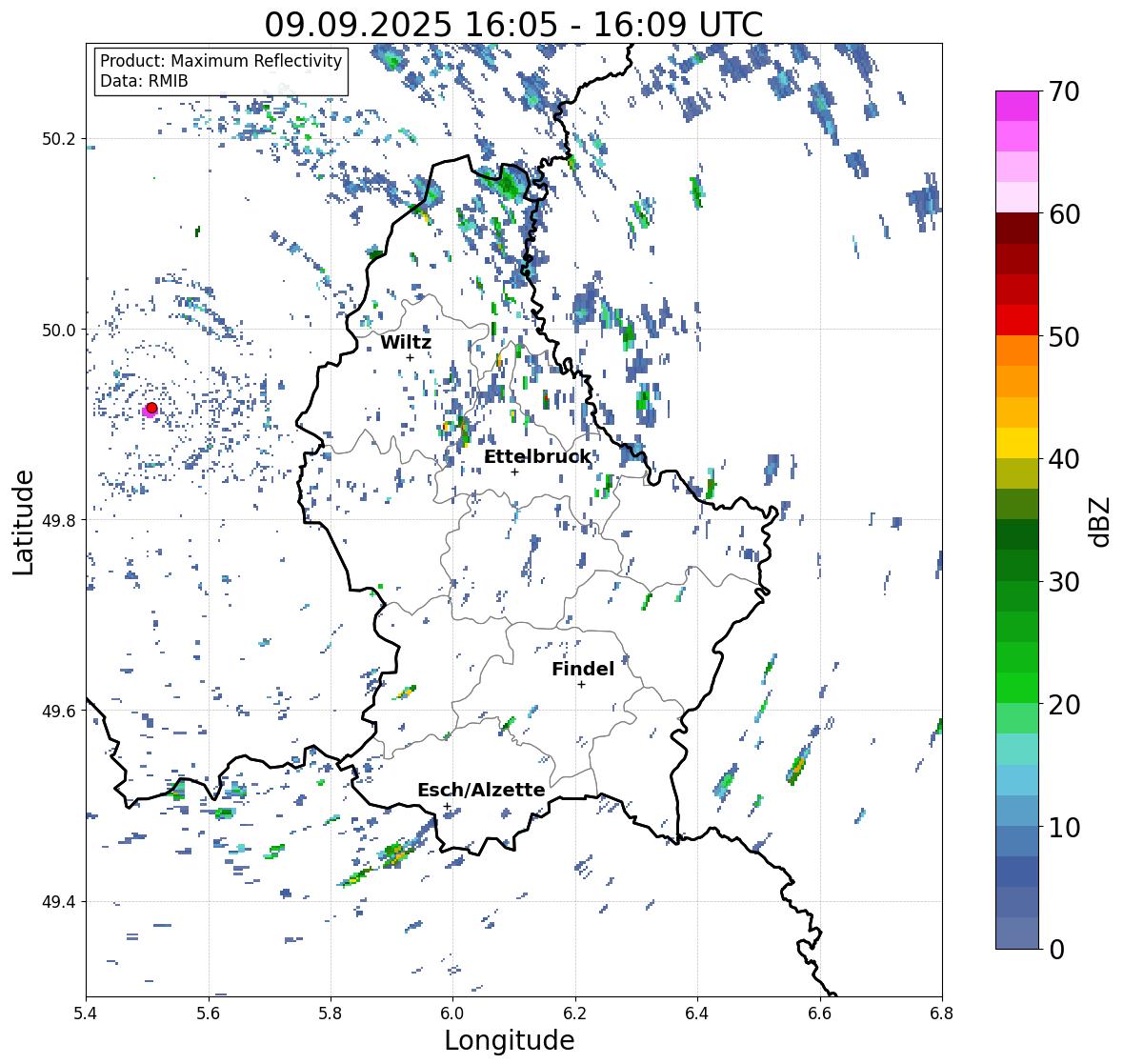Select the Ettelbruck label on the map
Screen dimensions: 1123x1064
[537, 456]
